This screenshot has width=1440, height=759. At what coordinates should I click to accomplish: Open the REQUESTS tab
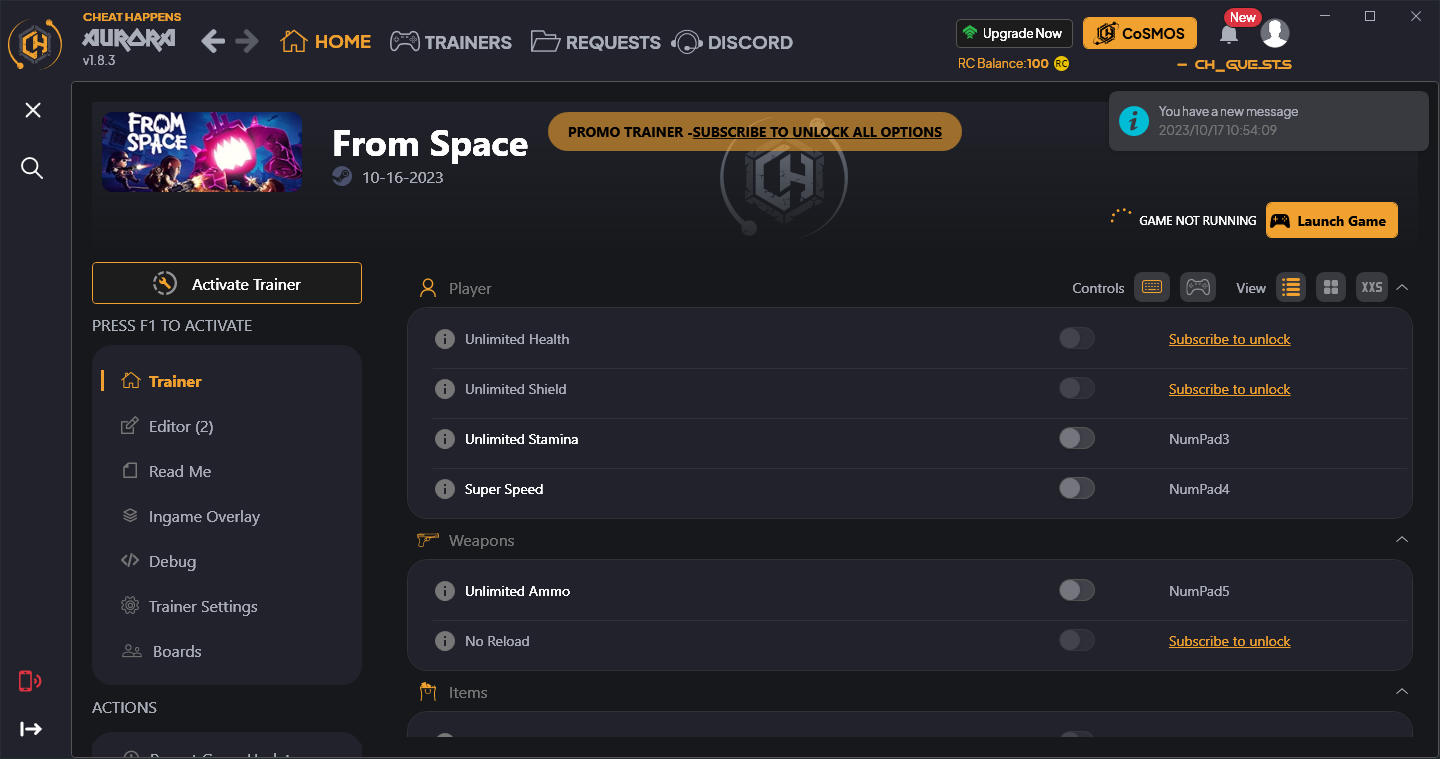tap(595, 42)
